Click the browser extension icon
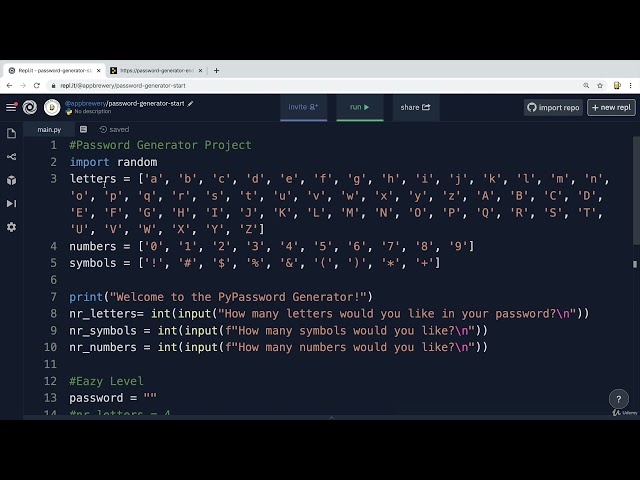The height and width of the screenshot is (480, 640). (x=617, y=86)
